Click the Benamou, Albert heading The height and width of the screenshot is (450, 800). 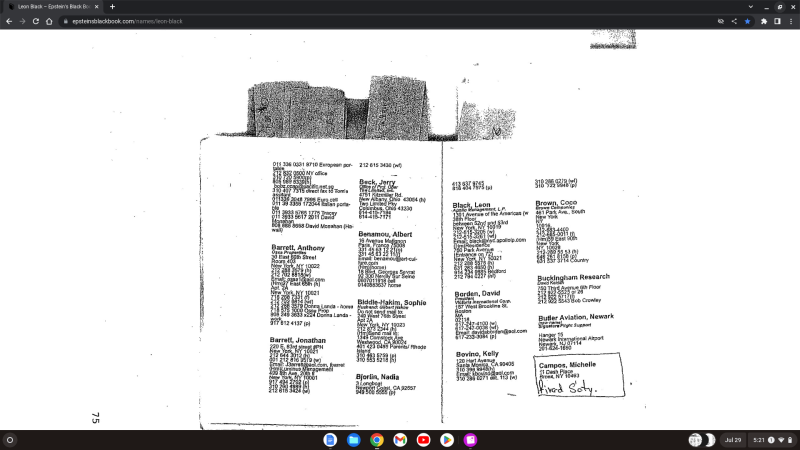pyautogui.click(x=385, y=234)
